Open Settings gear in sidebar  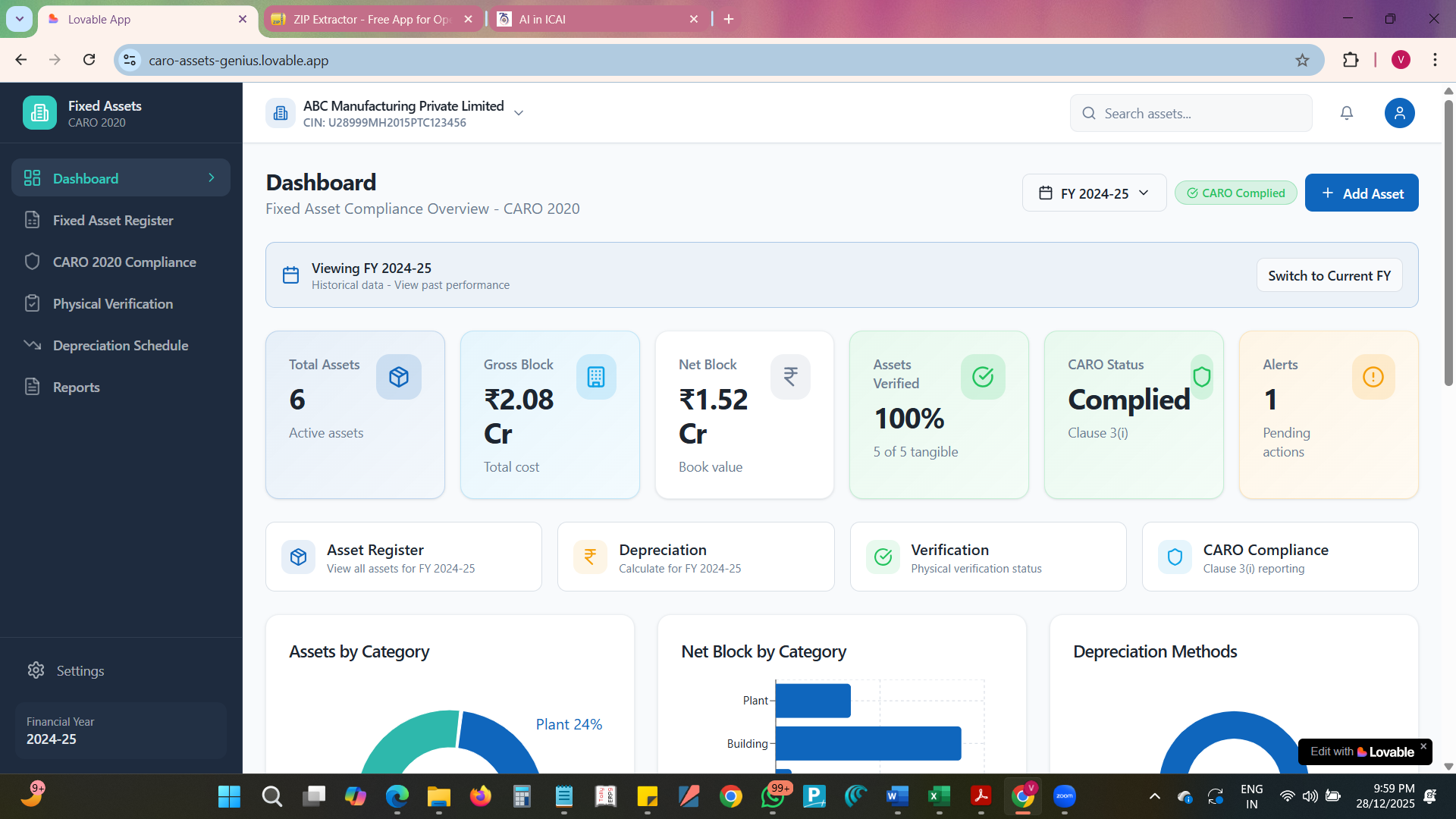click(x=36, y=670)
